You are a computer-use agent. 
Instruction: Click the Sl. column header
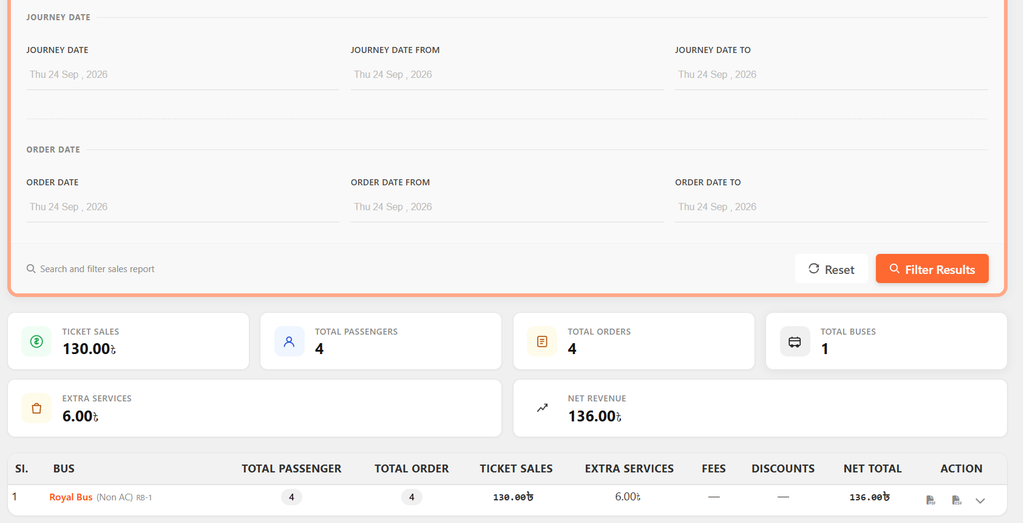point(22,469)
